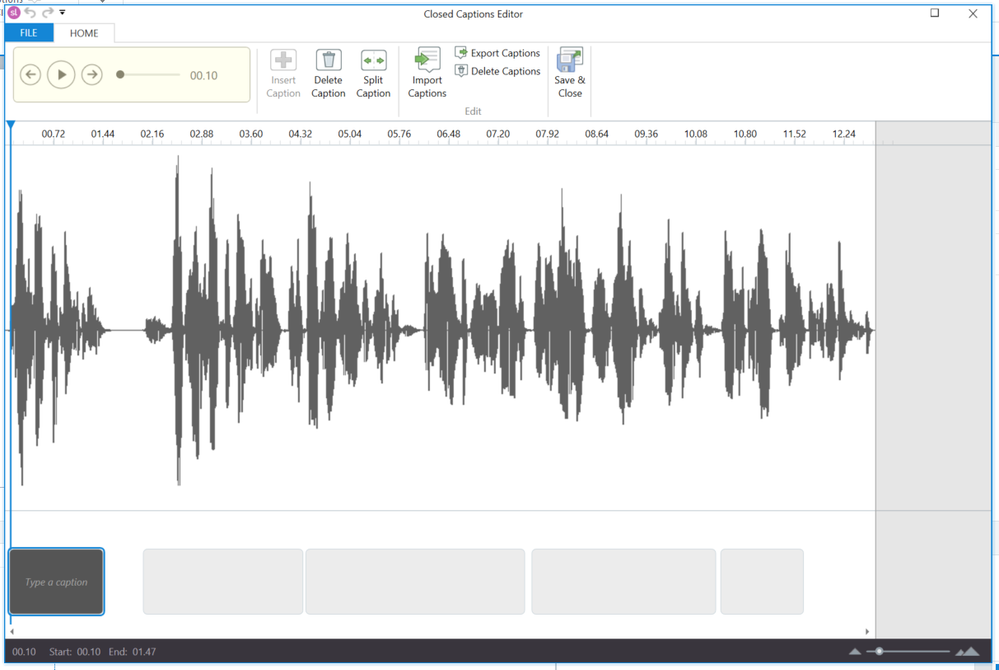Redo the action in title bar
The width and height of the screenshot is (999, 670).
[x=47, y=13]
